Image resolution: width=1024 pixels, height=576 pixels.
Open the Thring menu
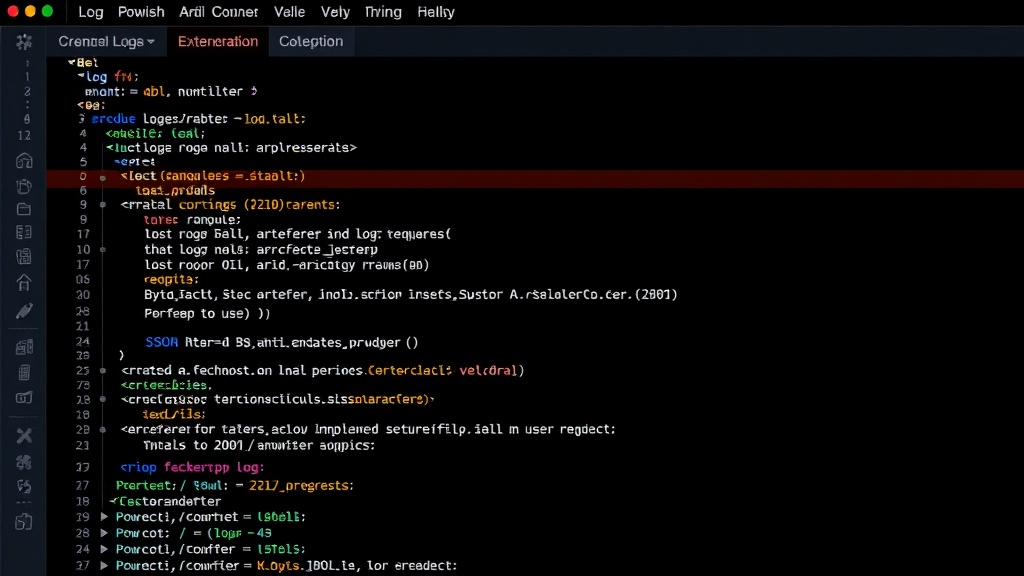(x=383, y=12)
